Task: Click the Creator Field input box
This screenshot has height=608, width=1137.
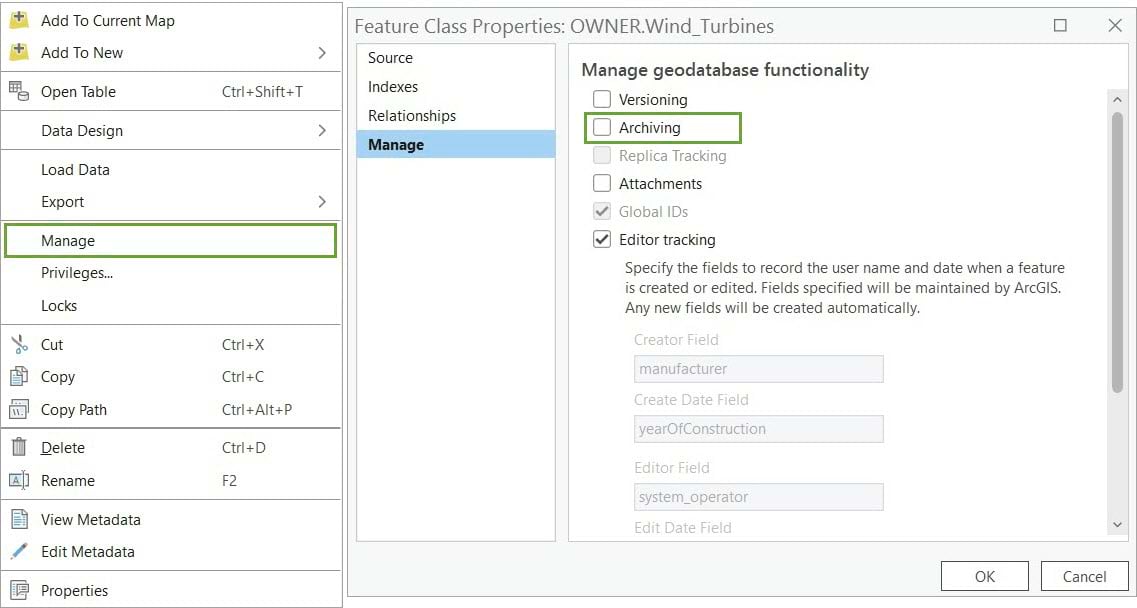Action: 758,369
